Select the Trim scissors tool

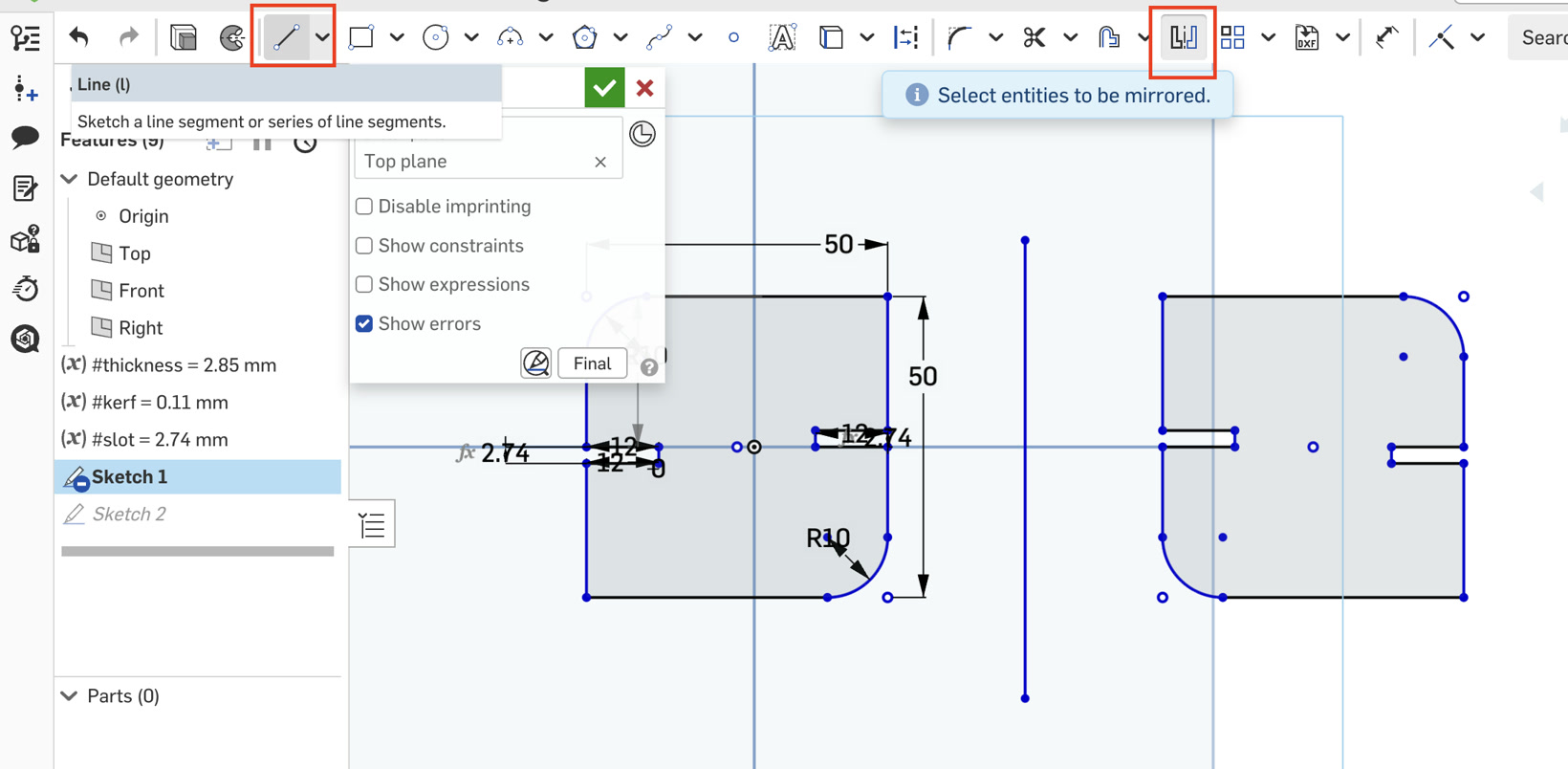pyautogui.click(x=1034, y=37)
